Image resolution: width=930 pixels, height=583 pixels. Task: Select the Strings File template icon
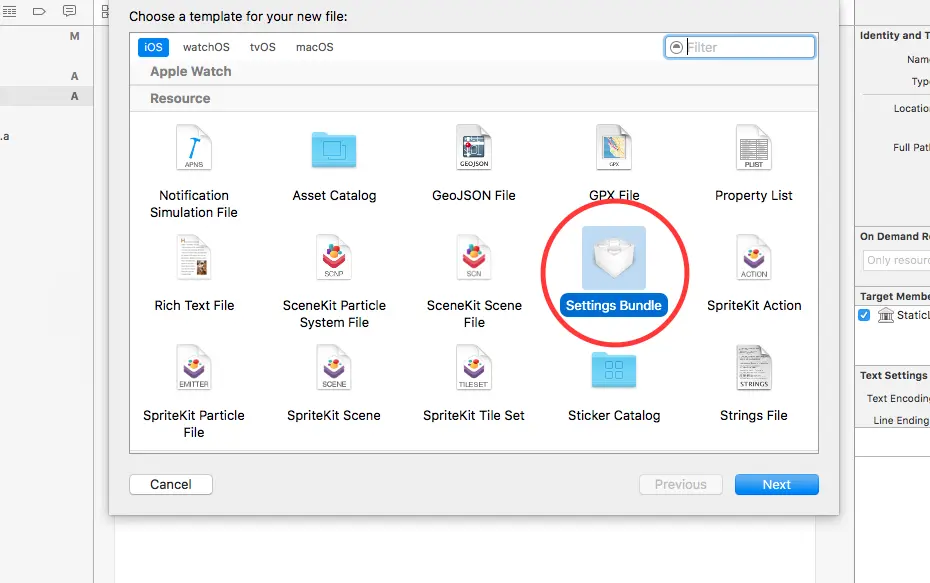[754, 367]
